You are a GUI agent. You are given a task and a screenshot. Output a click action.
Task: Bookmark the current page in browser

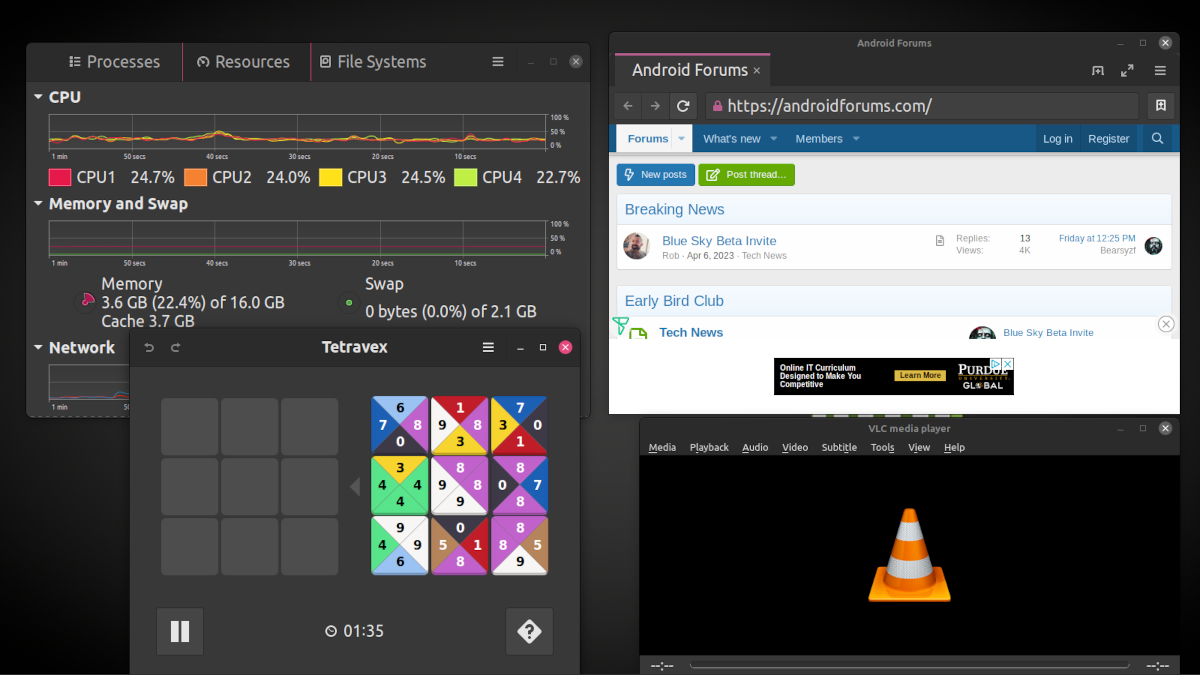tap(1160, 106)
